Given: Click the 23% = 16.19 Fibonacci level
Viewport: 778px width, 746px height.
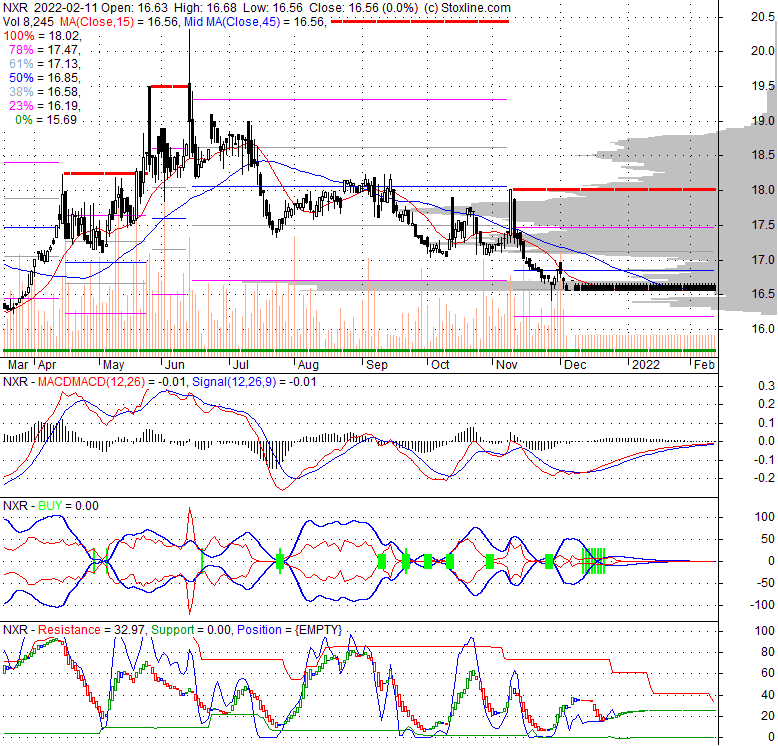Looking at the screenshot, I should pyautogui.click(x=45, y=106).
